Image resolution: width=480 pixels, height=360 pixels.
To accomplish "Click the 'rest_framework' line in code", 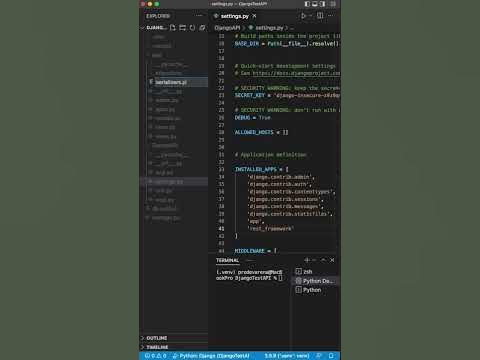I will (271, 229).
